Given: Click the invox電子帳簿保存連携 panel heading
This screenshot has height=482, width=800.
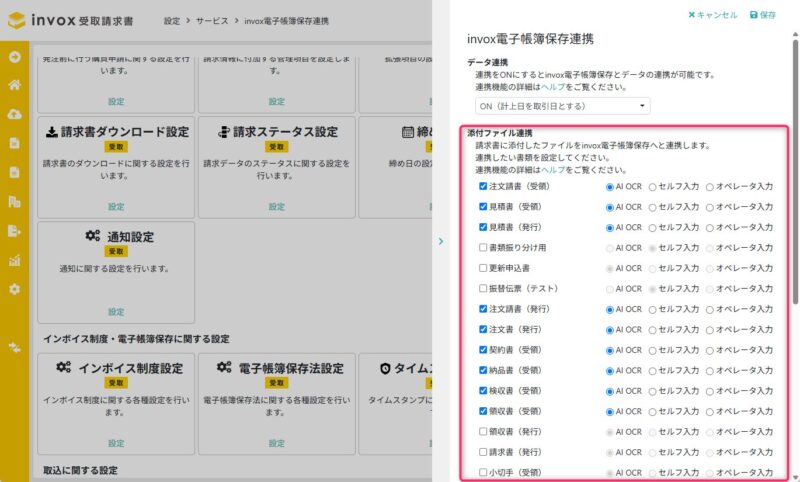Looking at the screenshot, I should [530, 39].
